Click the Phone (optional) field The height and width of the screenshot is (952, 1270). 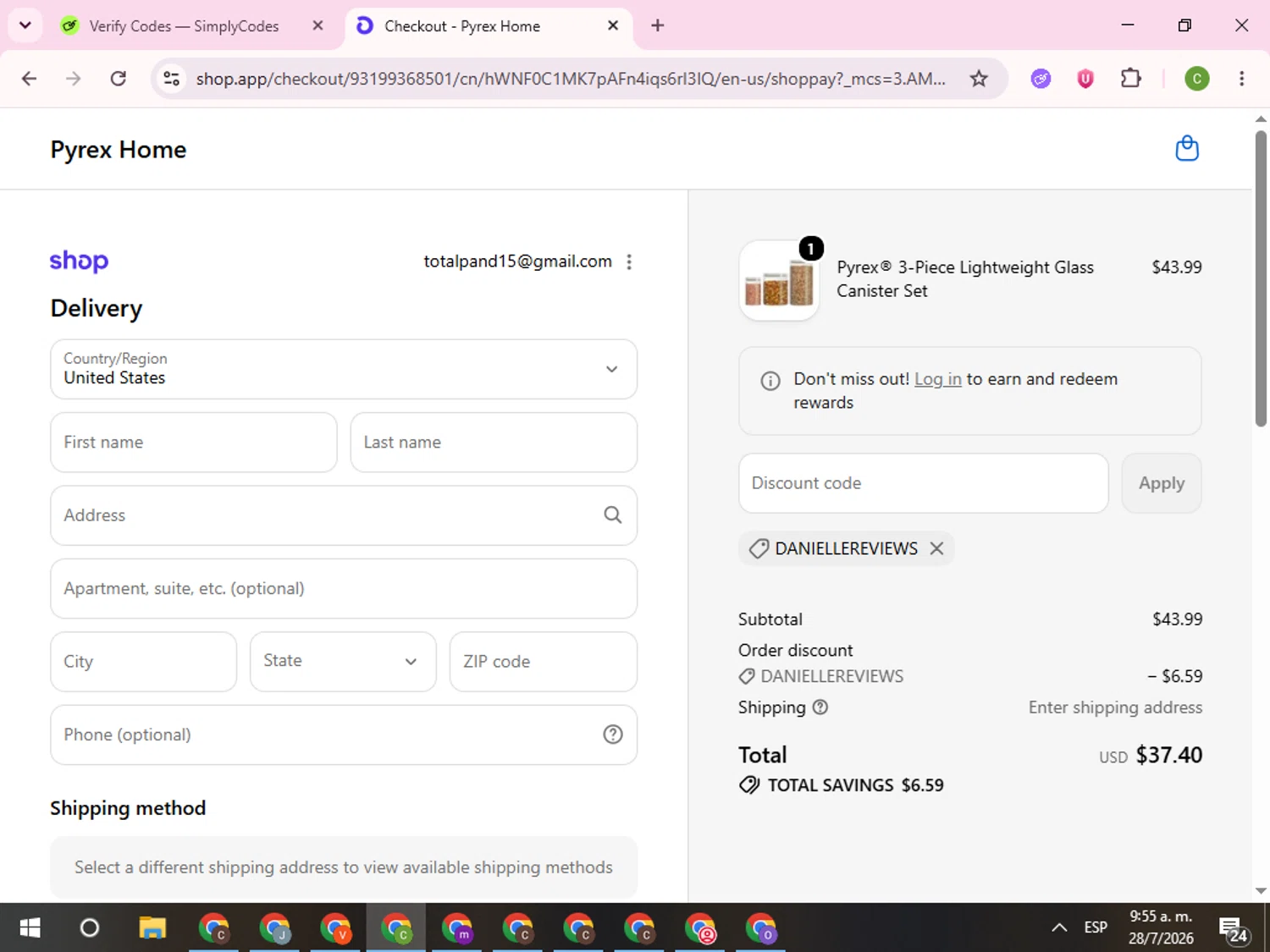click(344, 735)
